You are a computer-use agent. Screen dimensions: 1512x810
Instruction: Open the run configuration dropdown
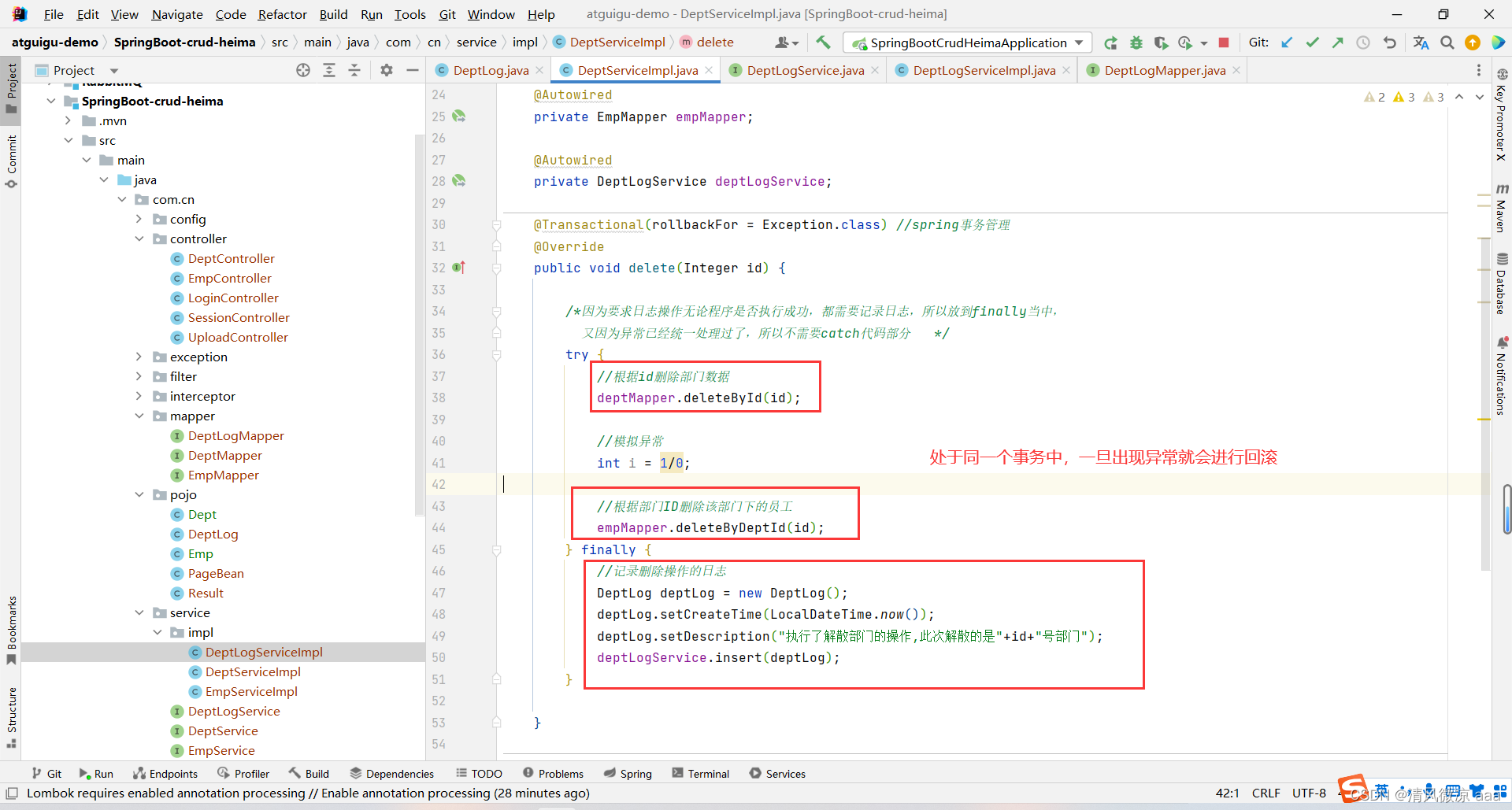(x=1079, y=43)
